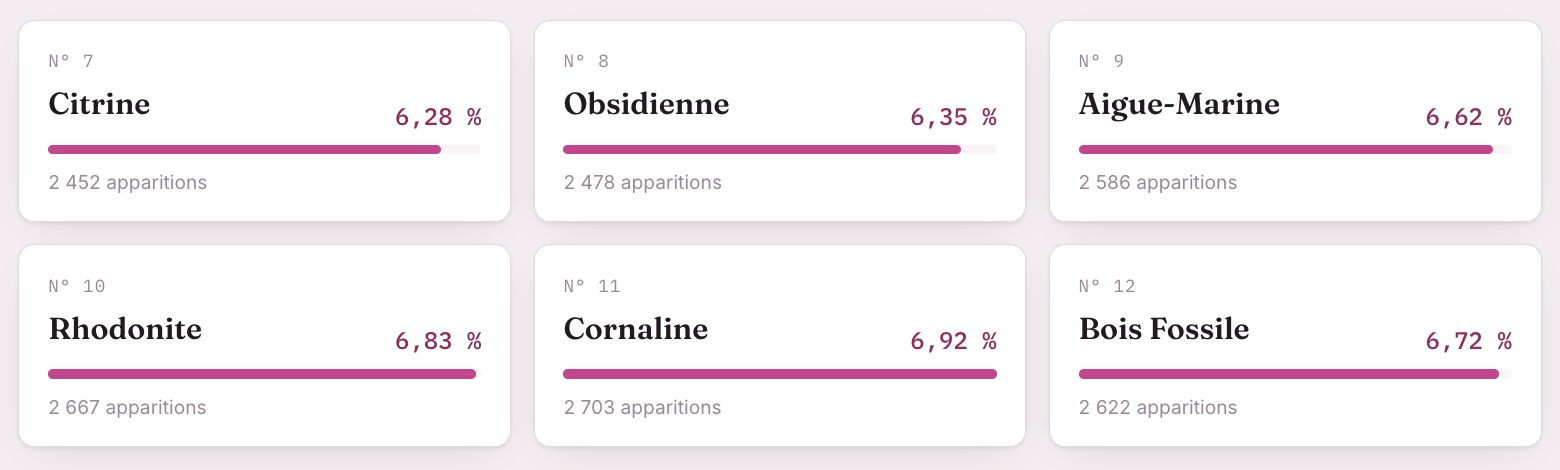1560x470 pixels.
Task: Click the 2 703 apparitions text
Action: [642, 408]
